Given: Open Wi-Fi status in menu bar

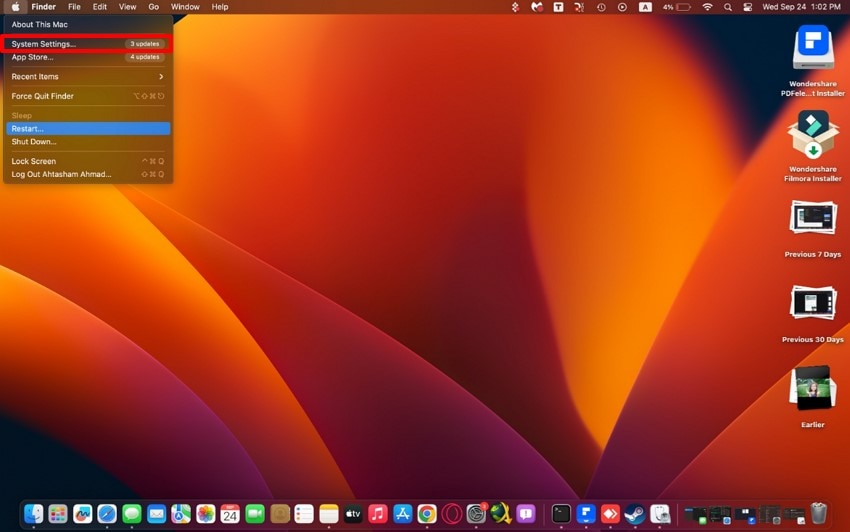Looking at the screenshot, I should [x=707, y=7].
